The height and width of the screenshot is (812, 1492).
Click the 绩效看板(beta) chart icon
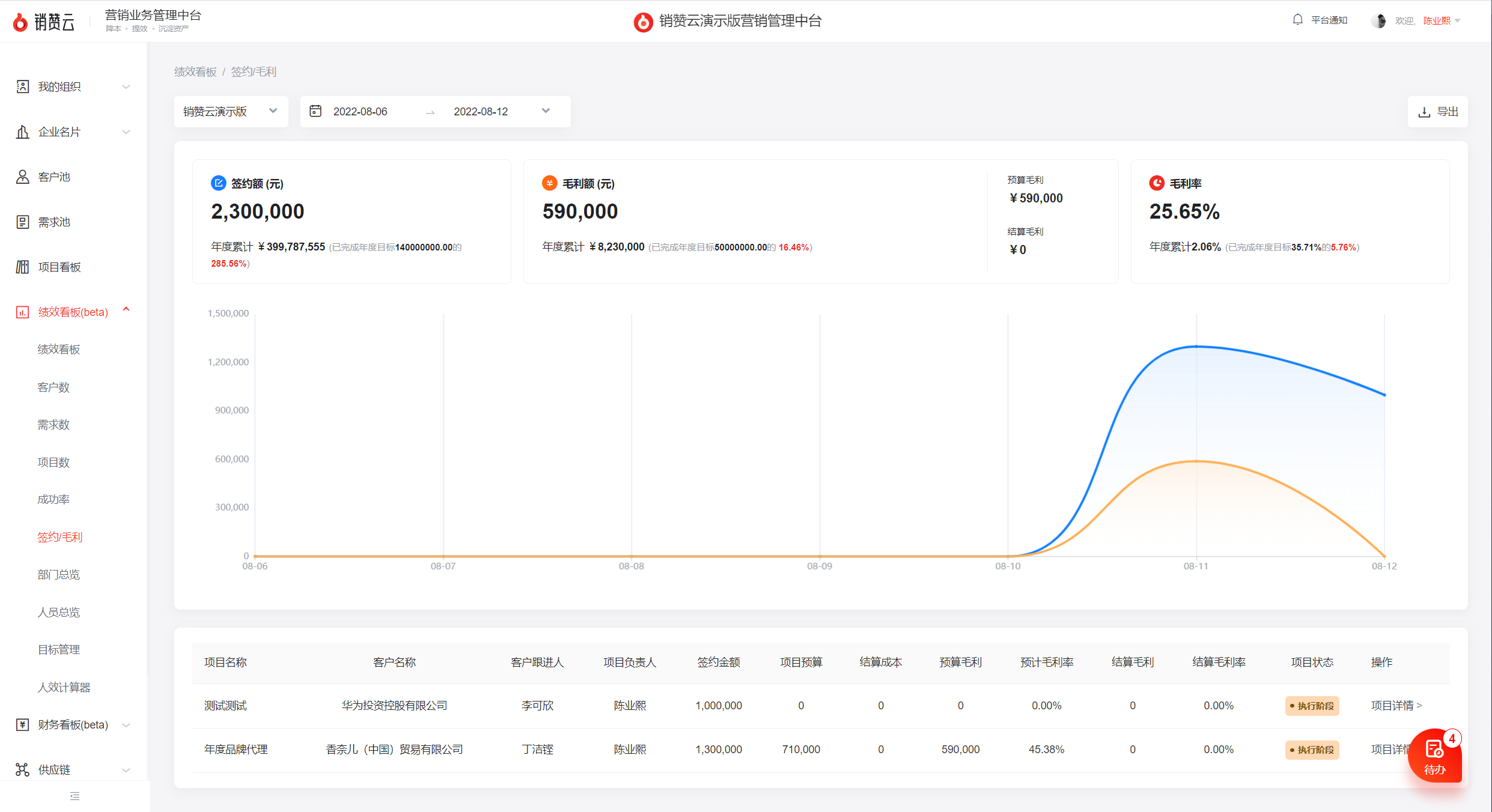pyautogui.click(x=22, y=312)
